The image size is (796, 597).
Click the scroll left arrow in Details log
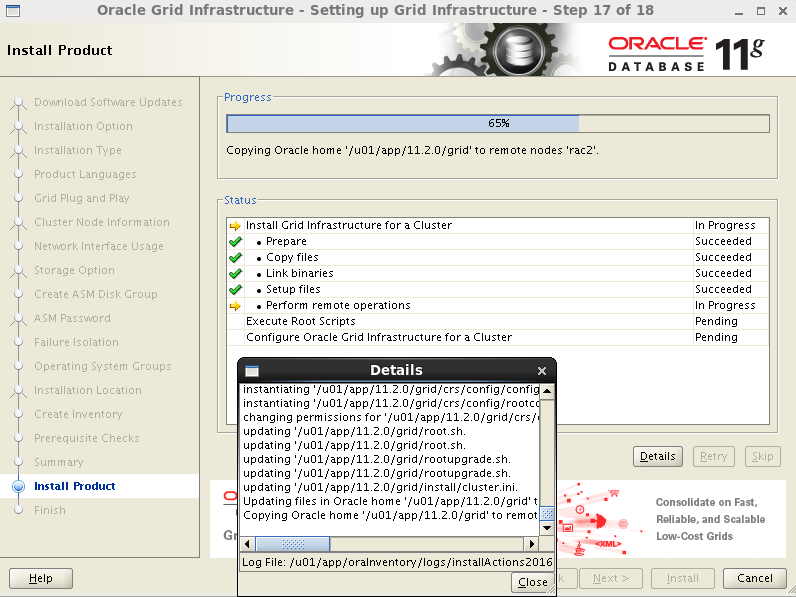247,544
